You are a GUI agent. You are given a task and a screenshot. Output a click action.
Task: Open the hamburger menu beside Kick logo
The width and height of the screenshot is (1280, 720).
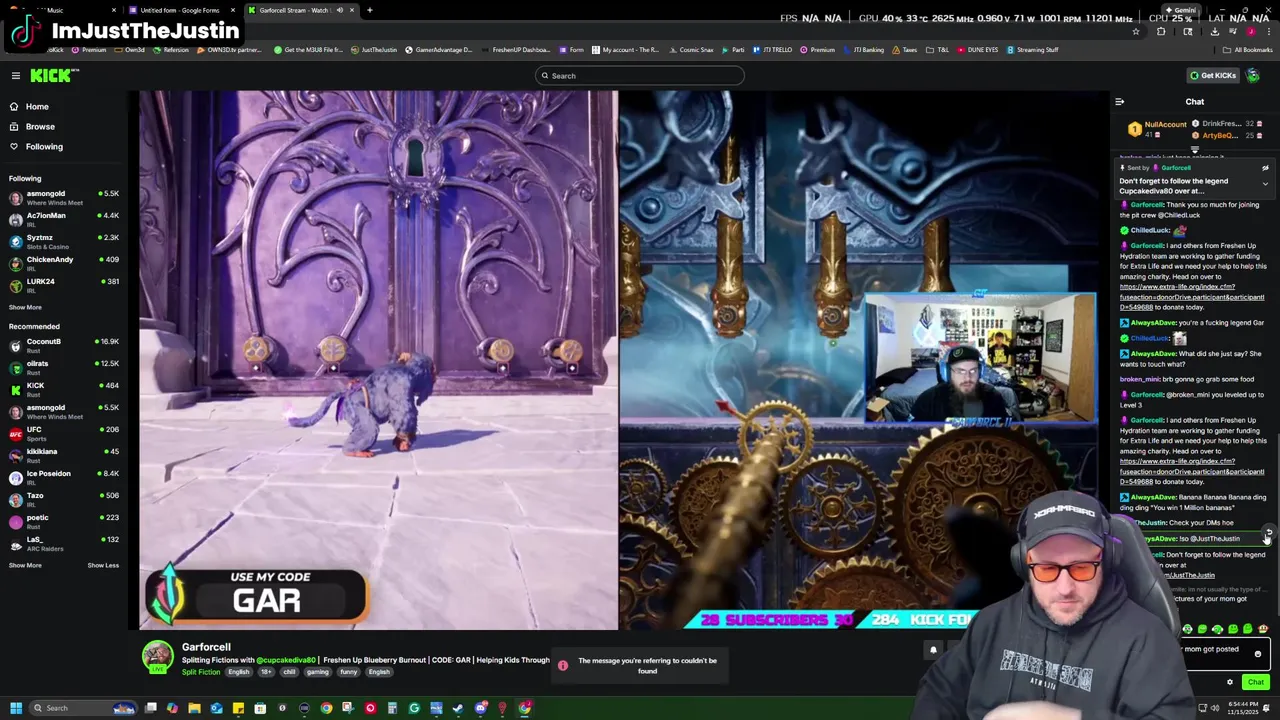15,75
